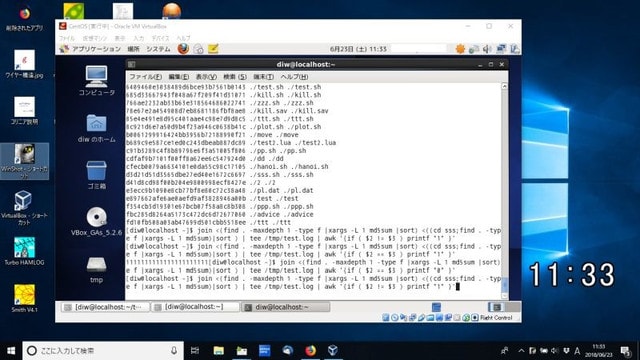Open the Windows Start menu
The height and width of the screenshot is (360, 640).
[x=11, y=351]
